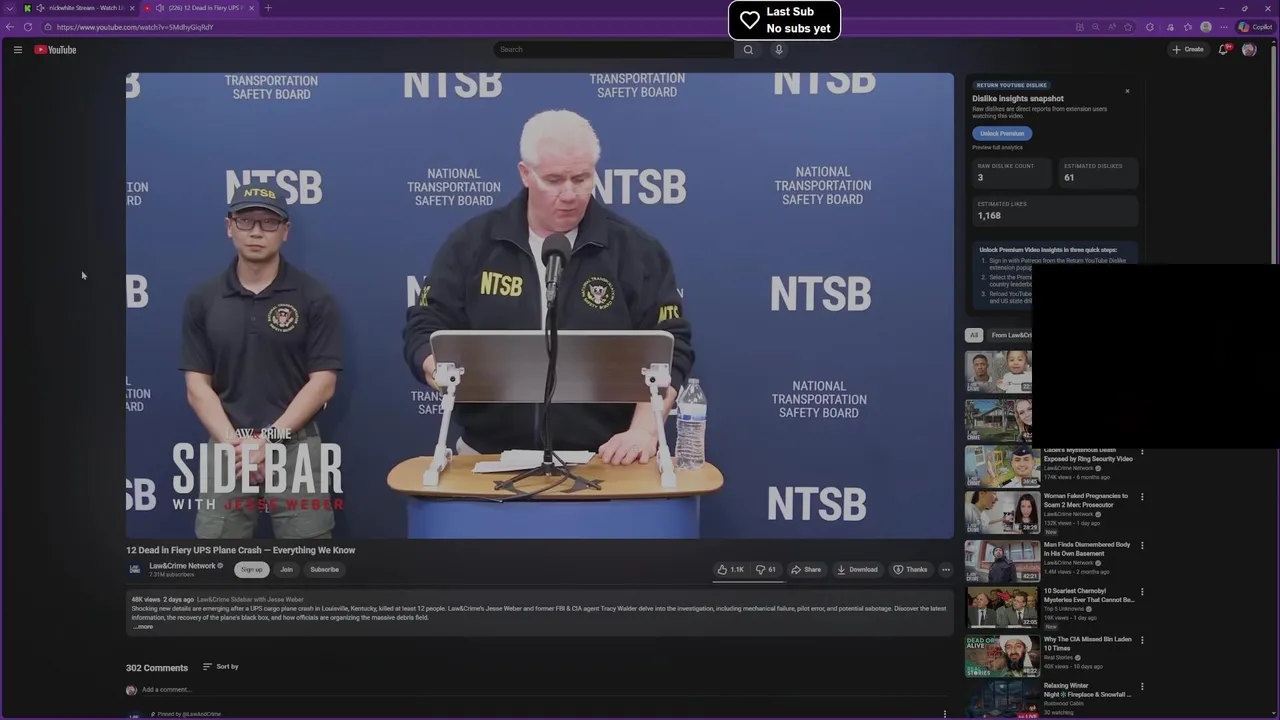Viewport: 1280px width, 720px height.
Task: Open options for Why The CIA Missed video
Action: pos(1142,640)
